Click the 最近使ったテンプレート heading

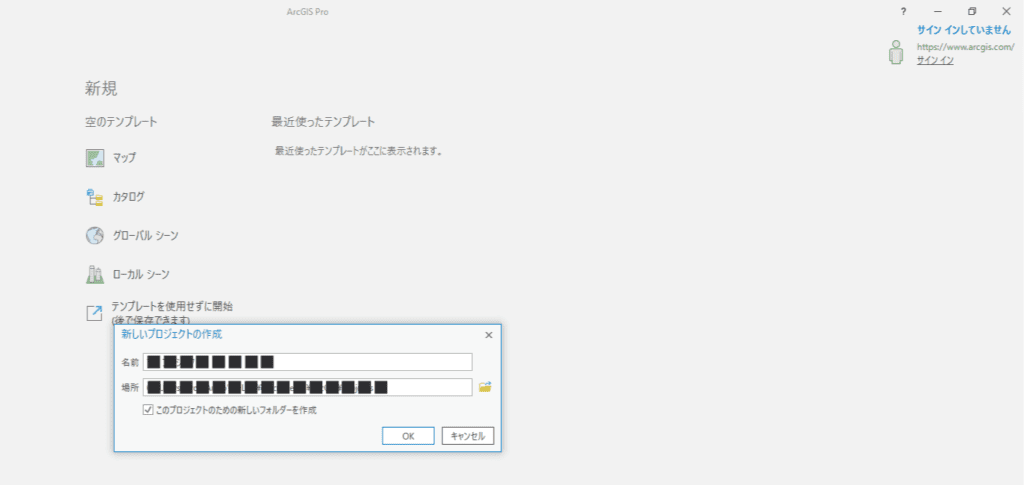tap(323, 122)
